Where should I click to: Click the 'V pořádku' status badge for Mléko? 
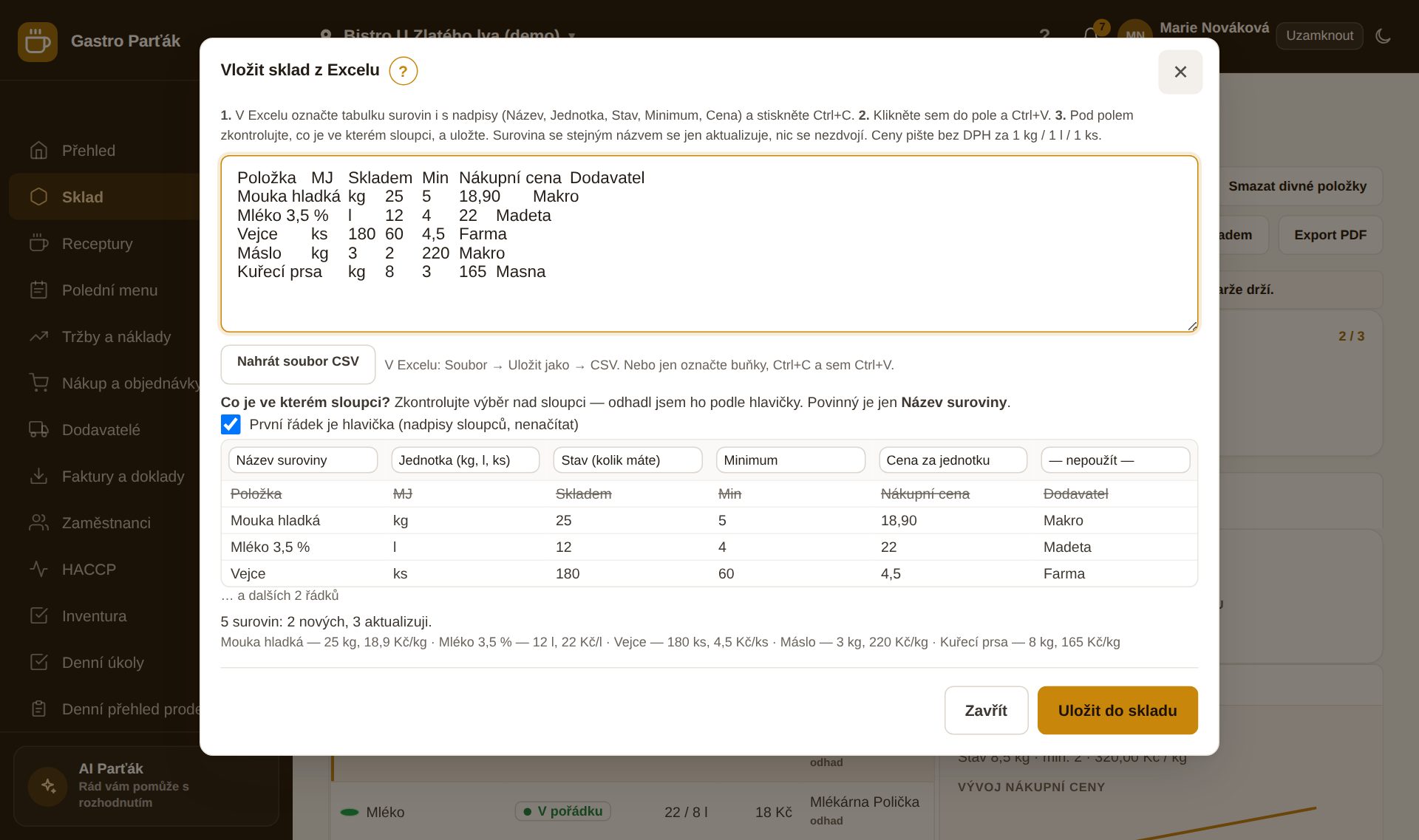click(563, 811)
